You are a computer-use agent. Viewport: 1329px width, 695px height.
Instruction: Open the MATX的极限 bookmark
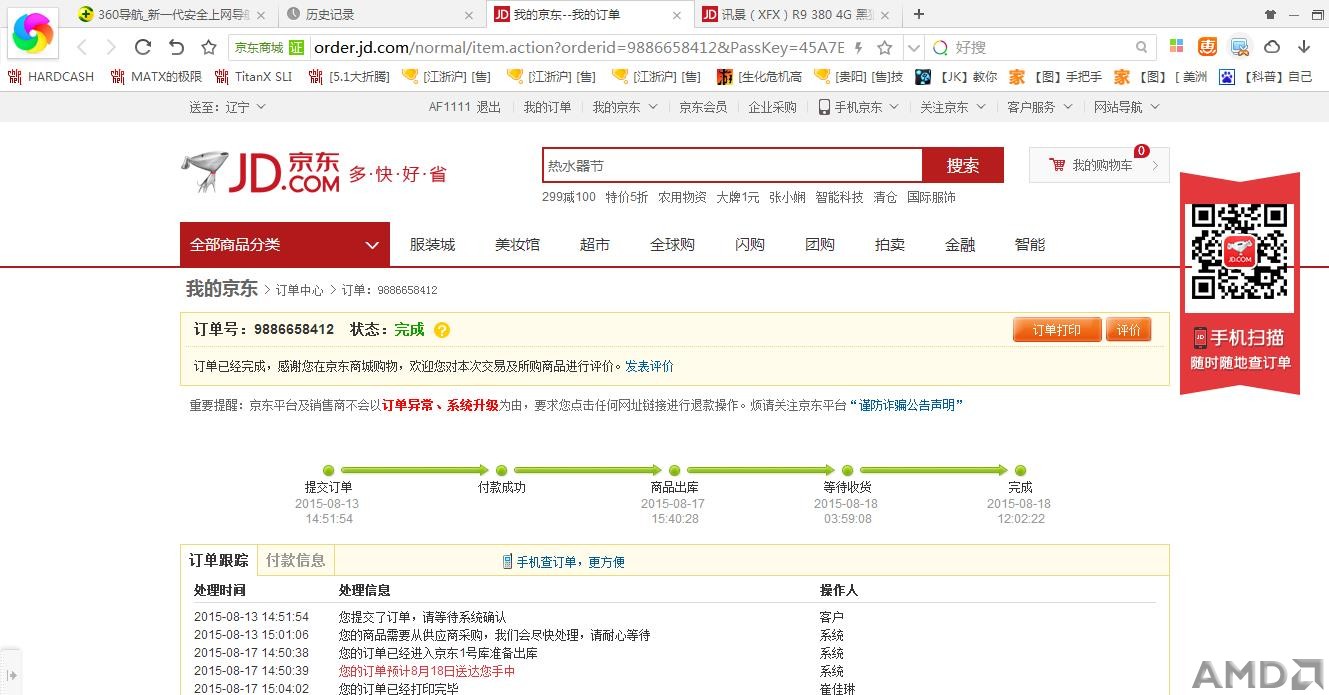pos(157,76)
